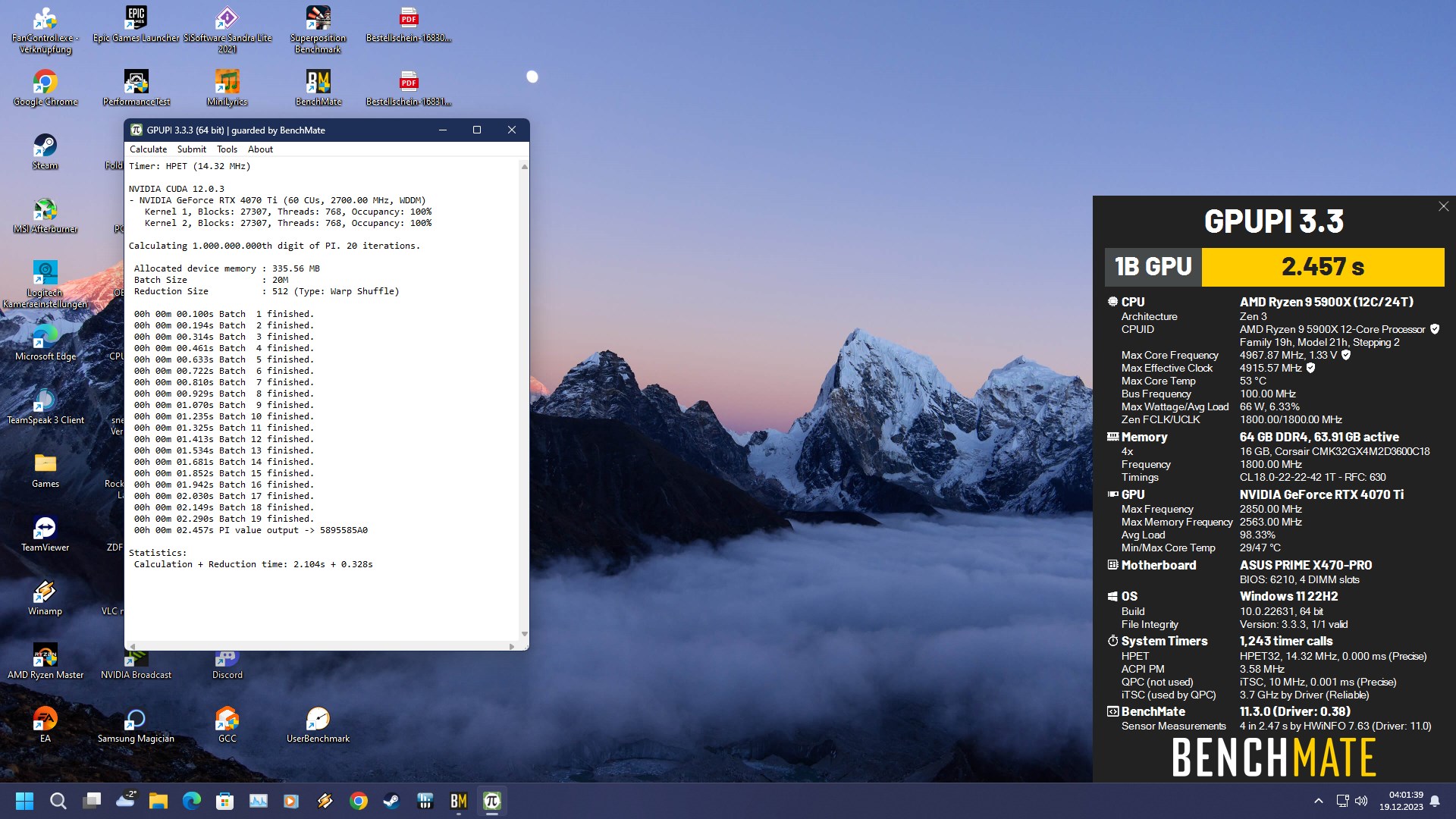This screenshot has width=1456, height=819.
Task: Open AMD Ryzen Master icon
Action: (x=45, y=661)
